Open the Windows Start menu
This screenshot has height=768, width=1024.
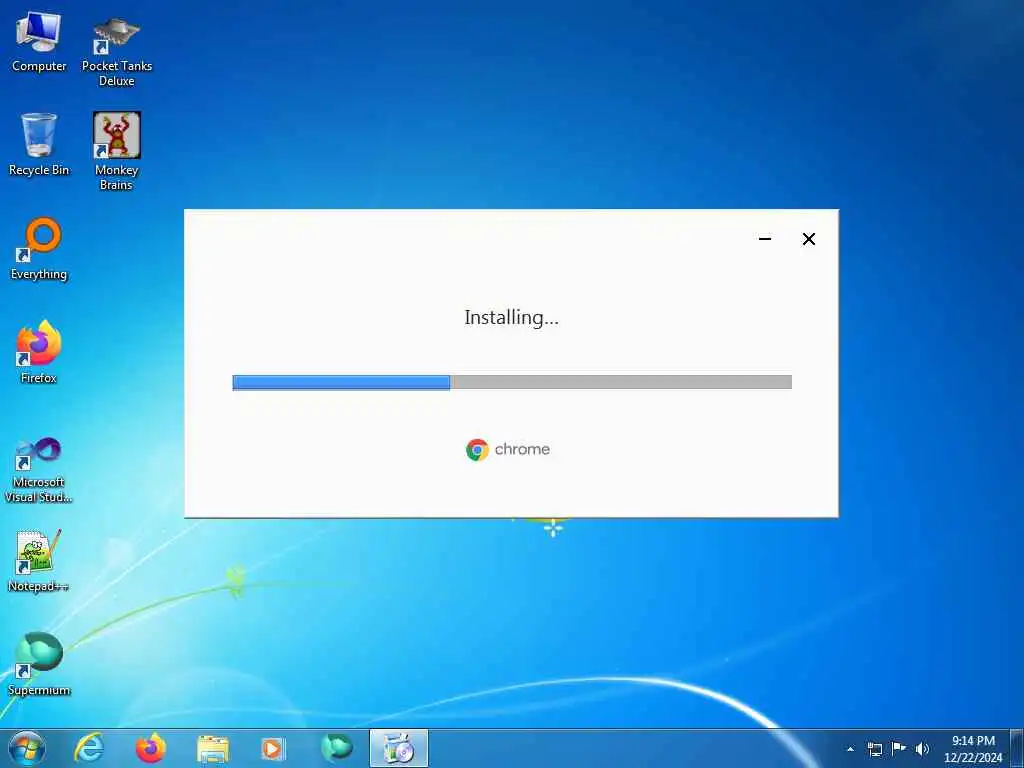[27, 748]
